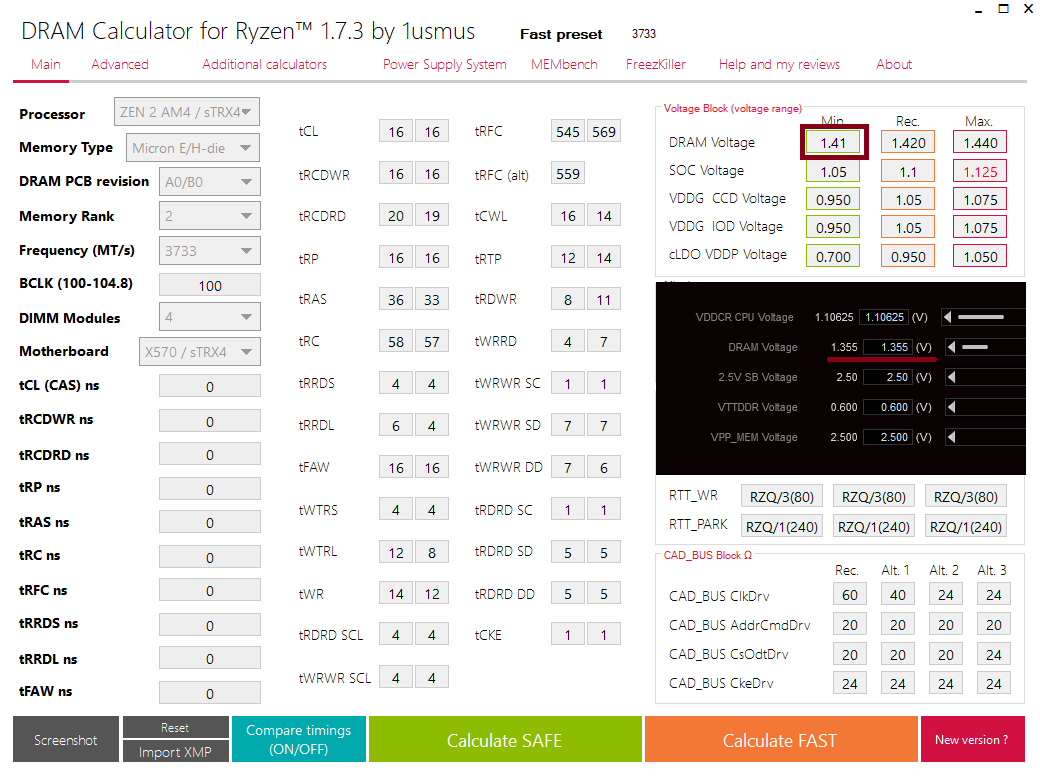Image resolution: width=1040 pixels, height=776 pixels.
Task: Expand the DIMM Modules dropdown
Action: click(210, 317)
